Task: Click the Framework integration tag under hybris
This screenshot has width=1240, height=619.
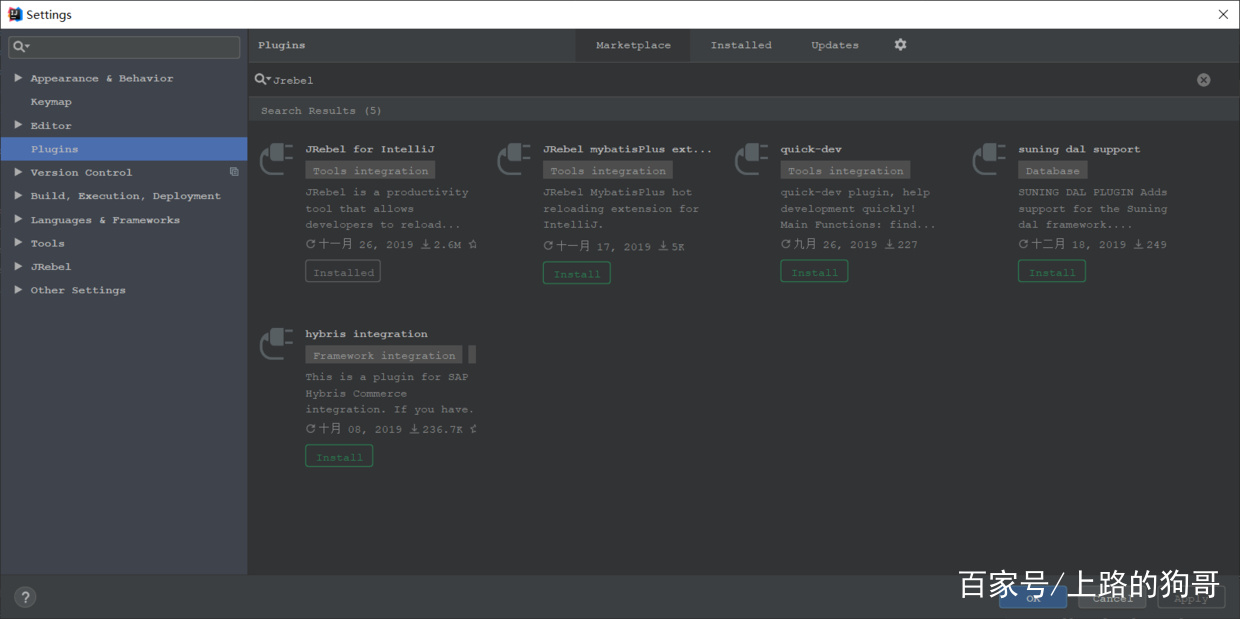Action: [384, 355]
